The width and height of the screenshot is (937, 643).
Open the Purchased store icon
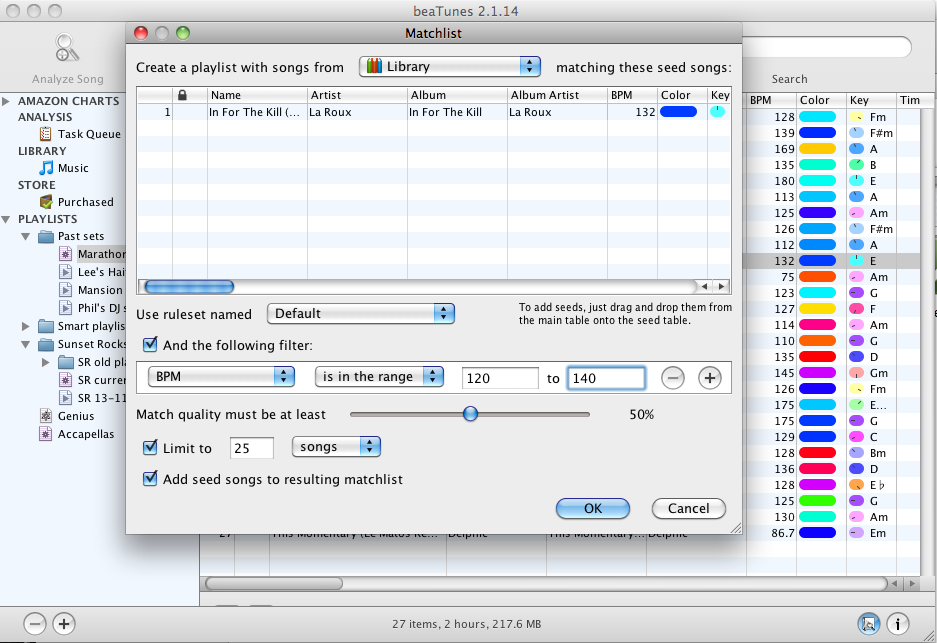[x=45, y=202]
